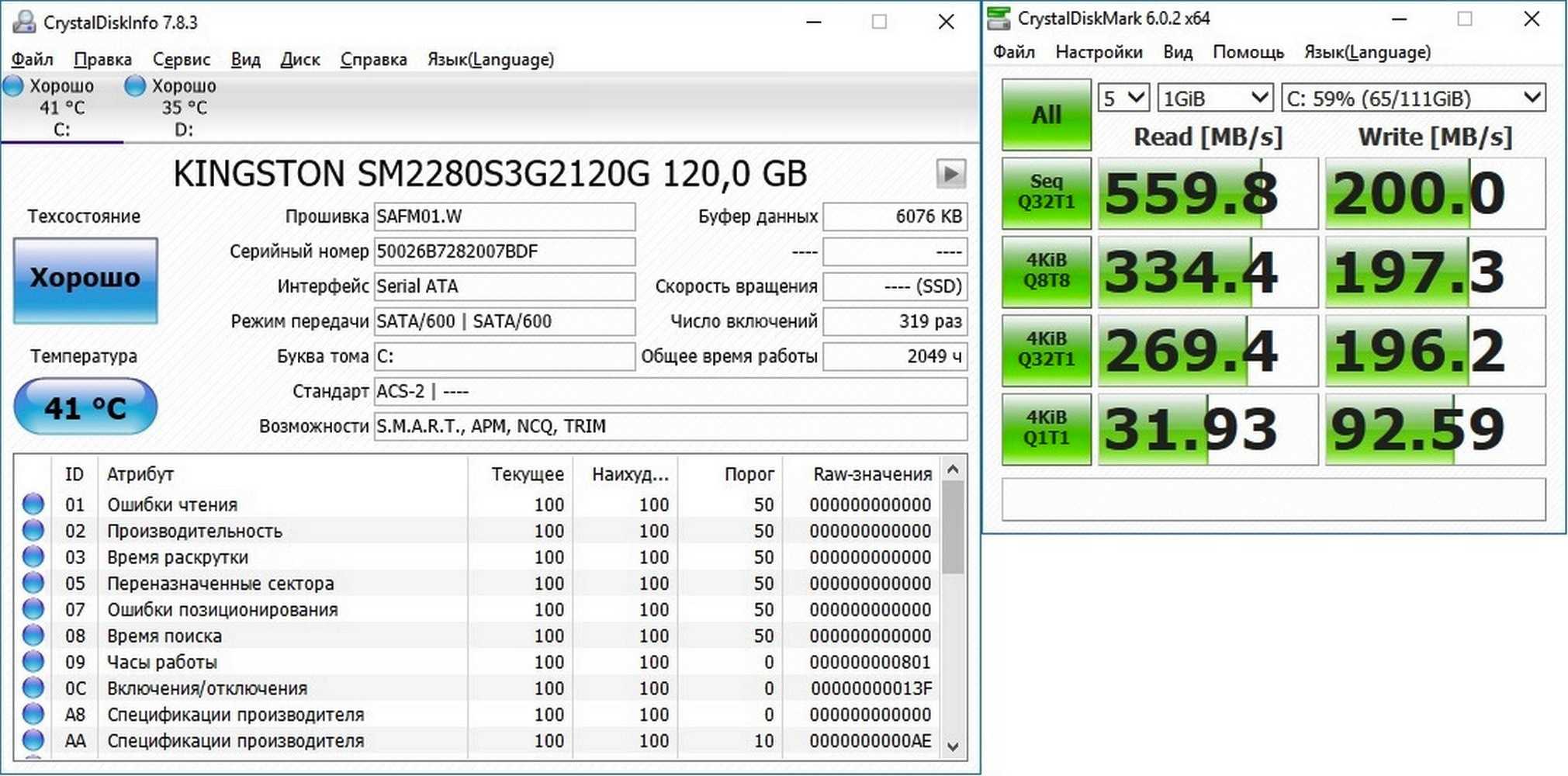
Task: Open Правка menu in CrystalDiskInfo
Action: pyautogui.click(x=102, y=59)
